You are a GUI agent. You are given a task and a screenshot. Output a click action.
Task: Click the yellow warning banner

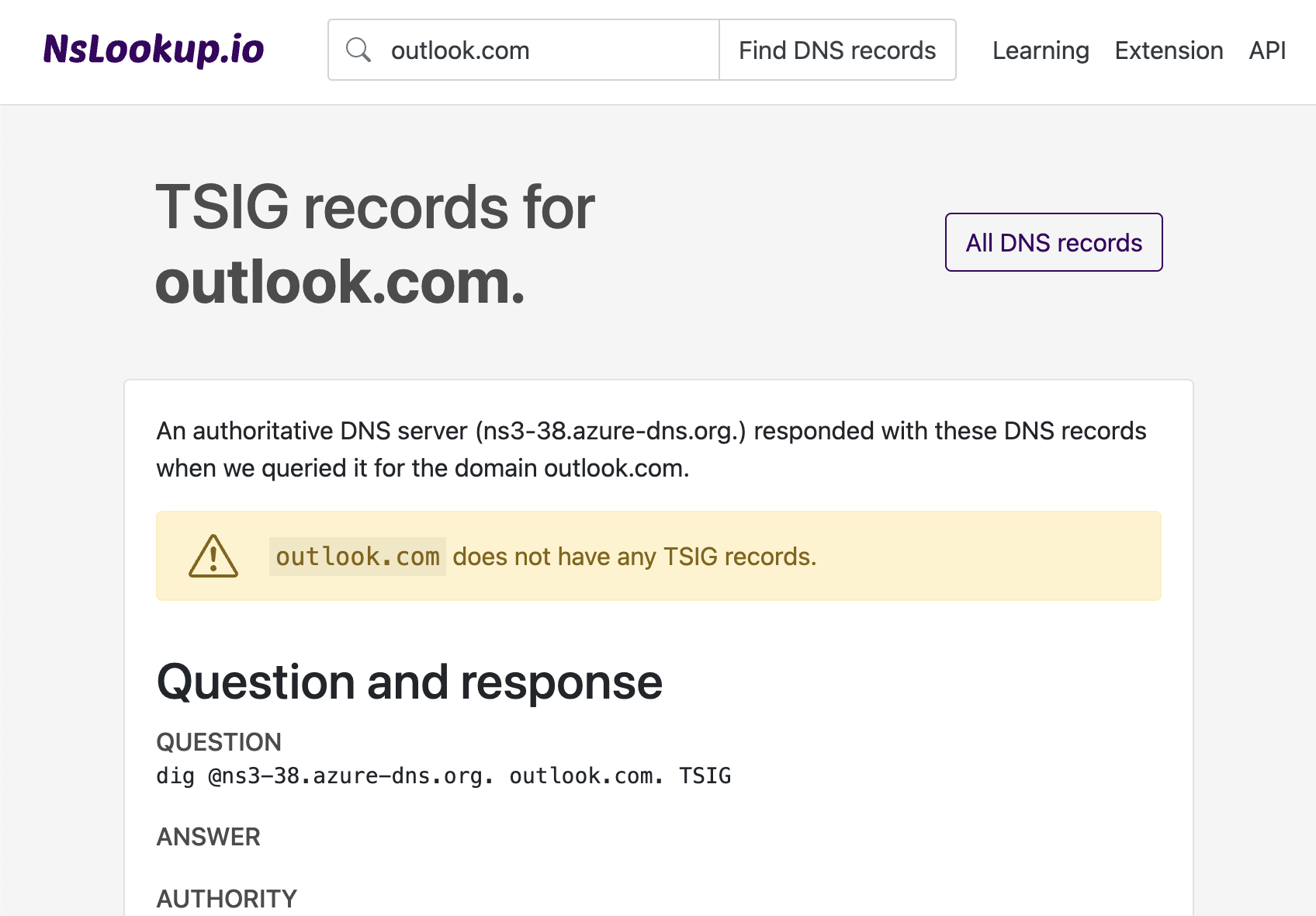(x=658, y=555)
